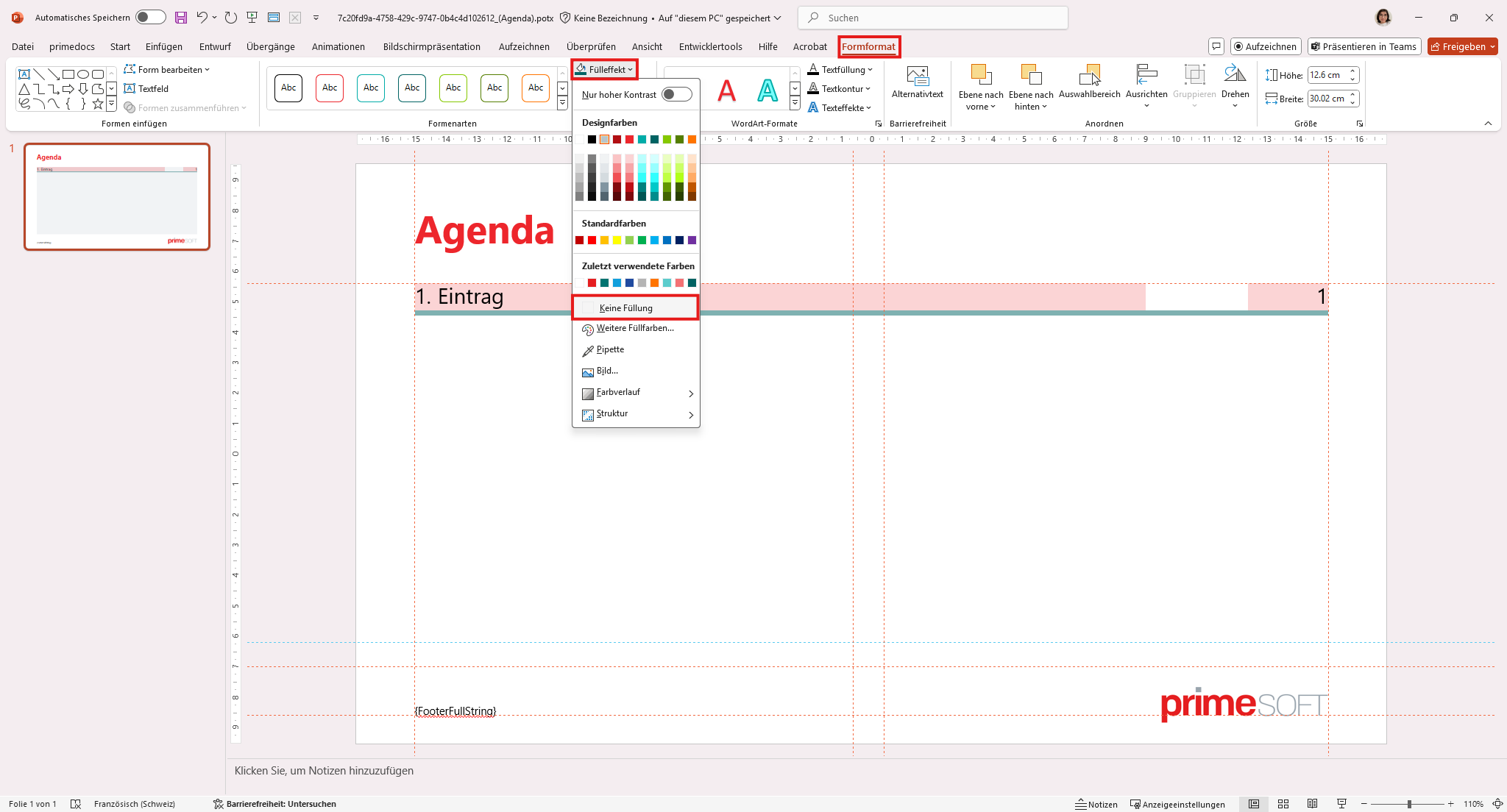1507x812 pixels.
Task: Open the Fülleffekt dropdown
Action: tap(604, 70)
